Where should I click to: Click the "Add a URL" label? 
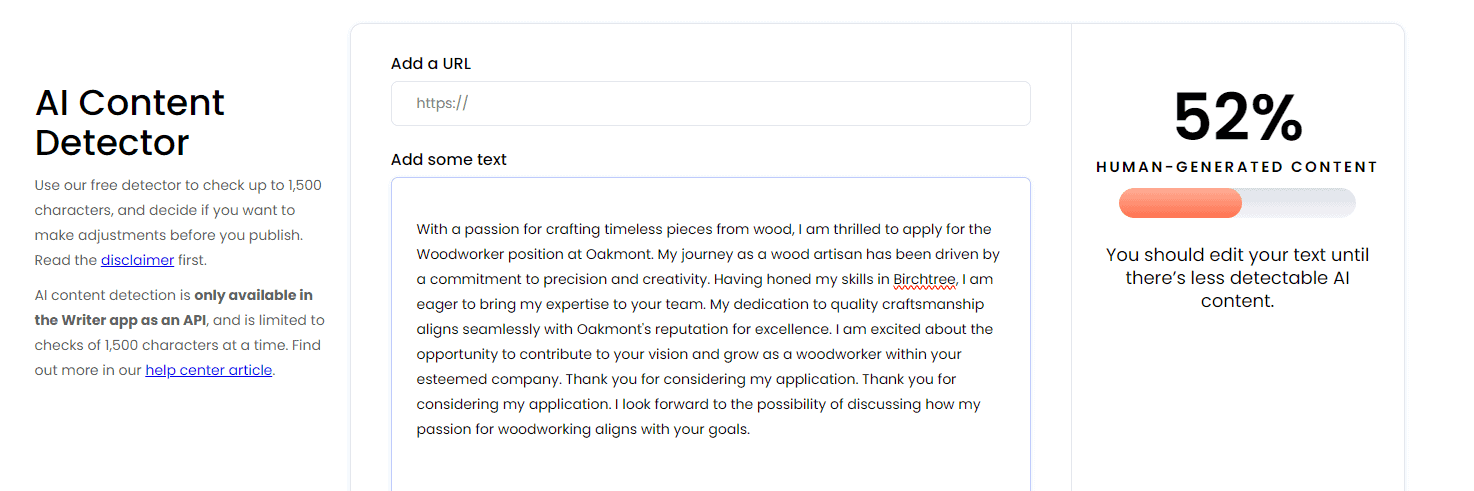431,64
